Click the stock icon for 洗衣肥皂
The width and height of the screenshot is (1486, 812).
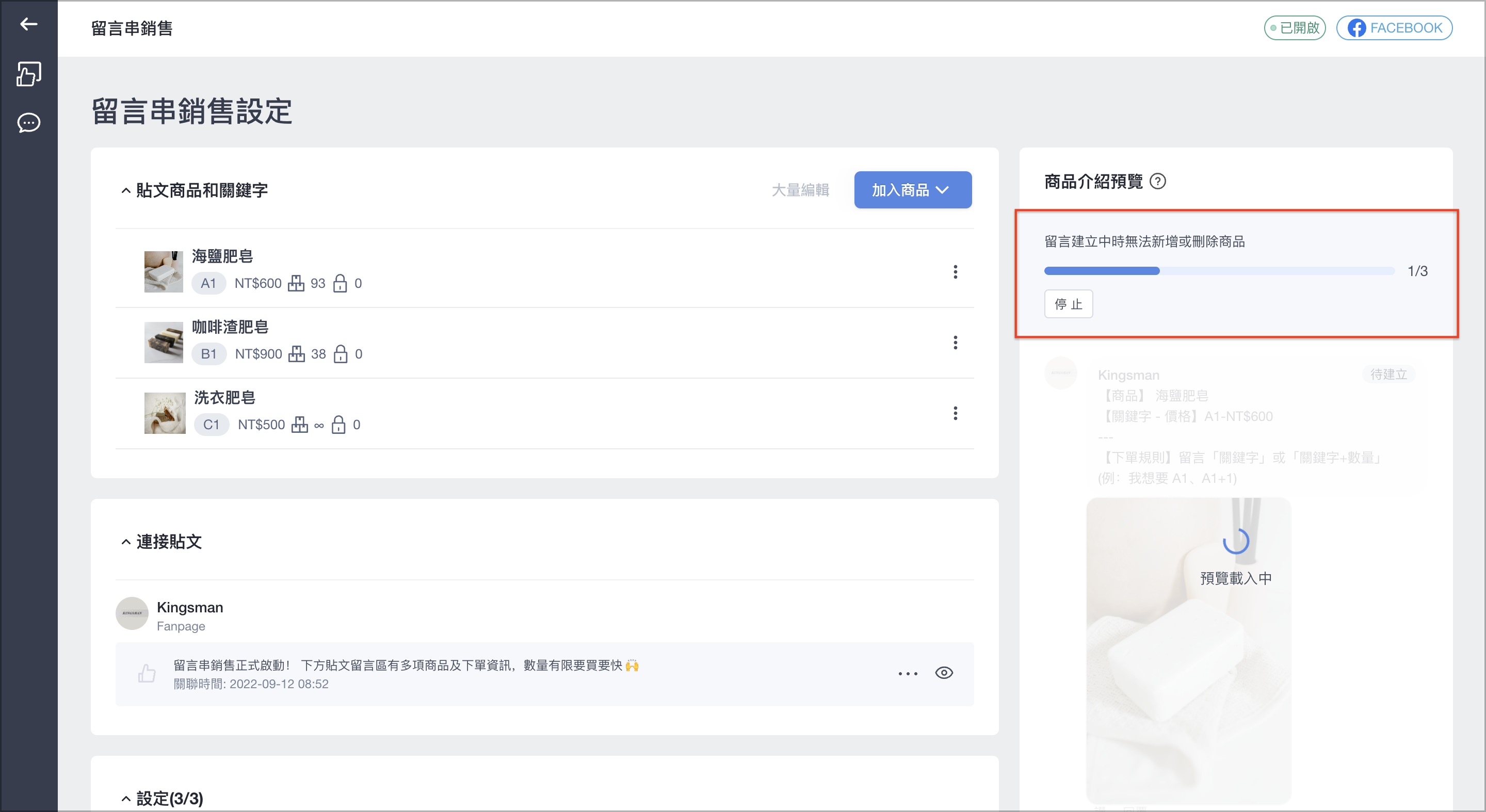(x=299, y=425)
